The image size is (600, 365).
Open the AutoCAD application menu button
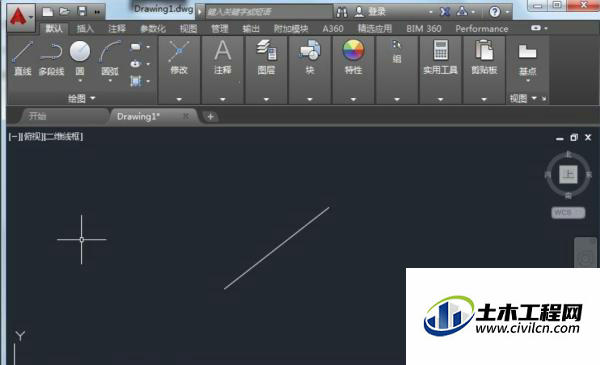21,17
